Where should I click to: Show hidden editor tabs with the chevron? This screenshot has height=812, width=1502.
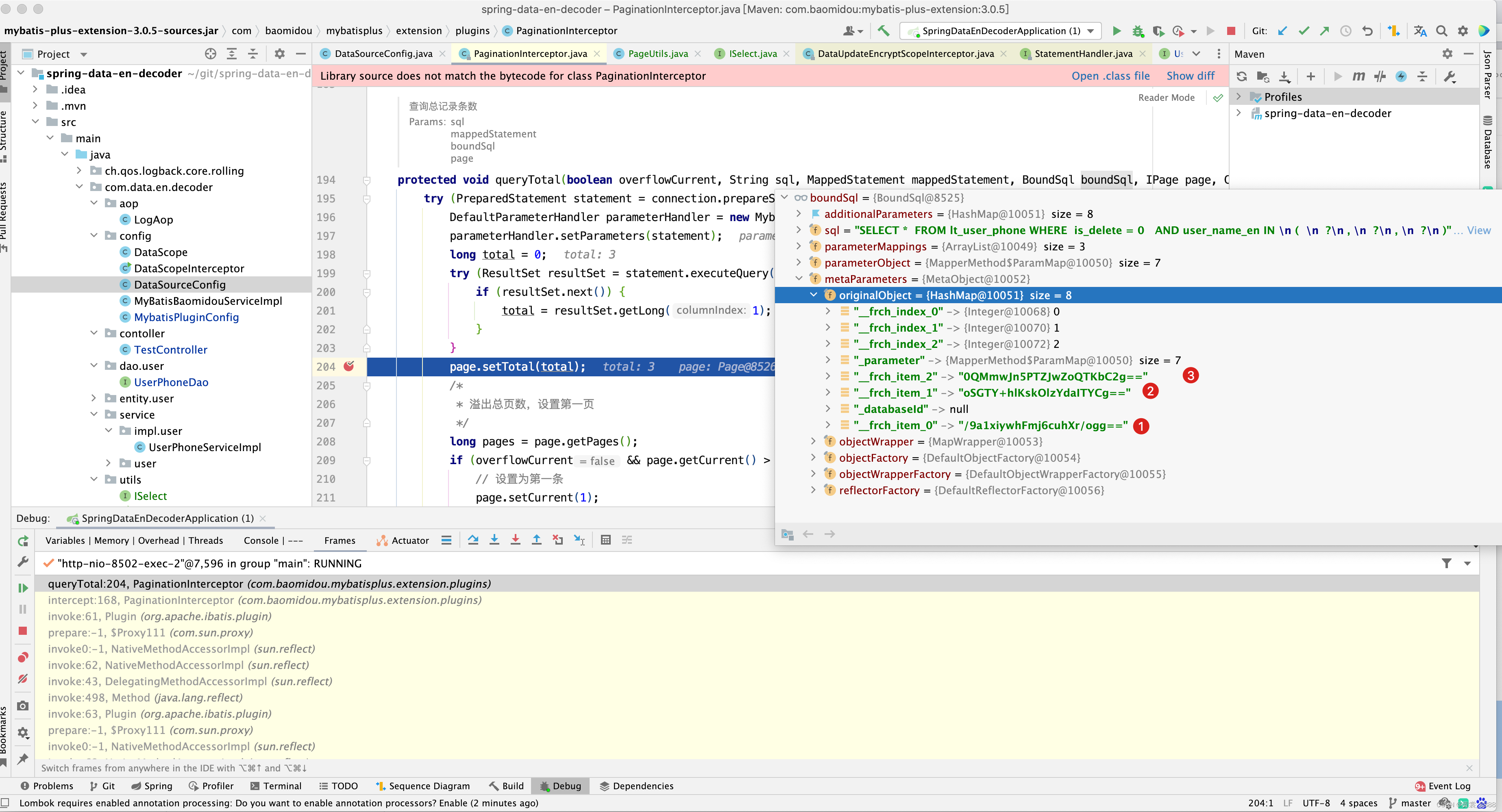tap(1197, 54)
